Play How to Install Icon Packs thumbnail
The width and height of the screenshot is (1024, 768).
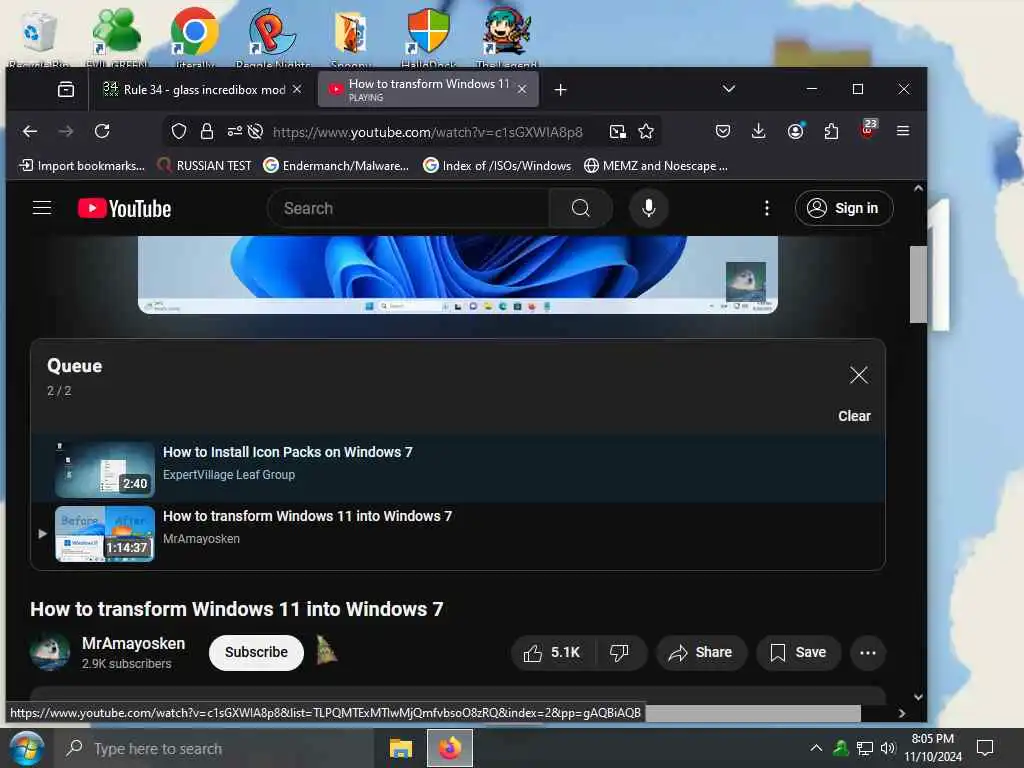tap(105, 470)
